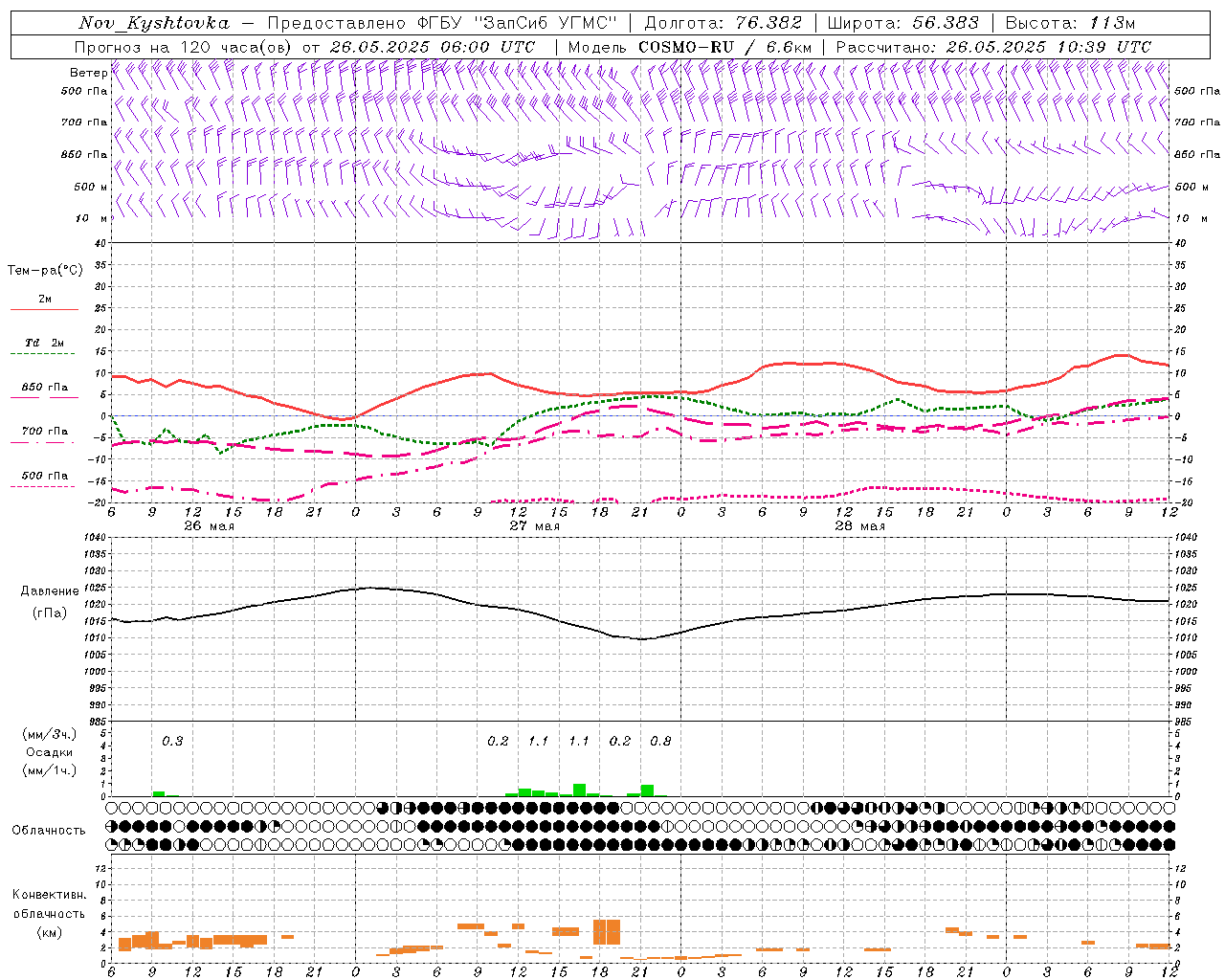Click the Td 2м legend entry

coord(45,343)
